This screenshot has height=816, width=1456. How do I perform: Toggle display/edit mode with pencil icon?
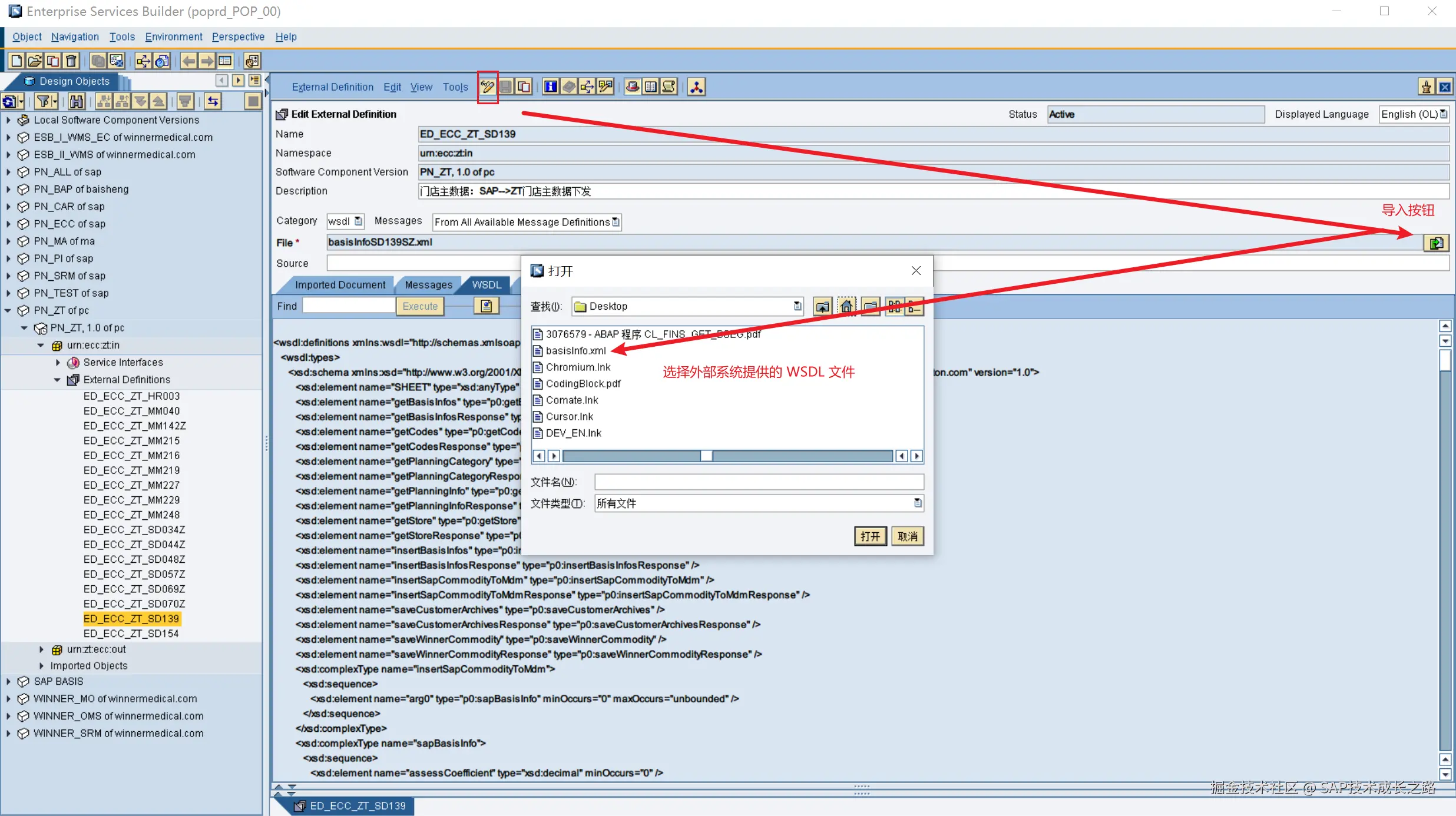tap(488, 87)
